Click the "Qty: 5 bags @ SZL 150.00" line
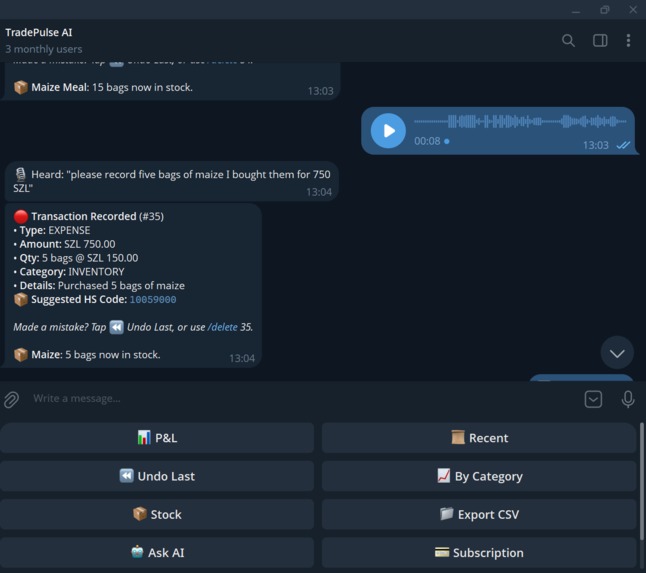This screenshot has width=646, height=573. pos(76,258)
